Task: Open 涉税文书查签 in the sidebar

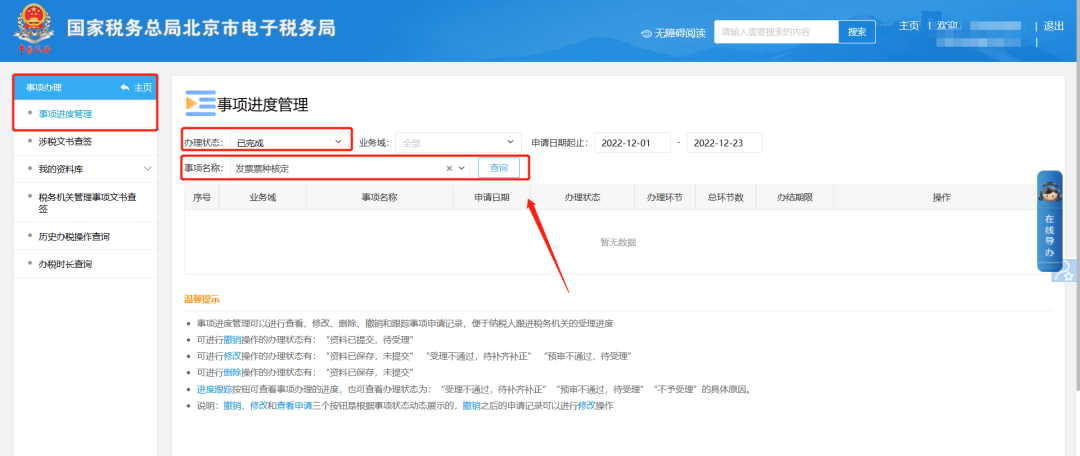Action: (x=65, y=142)
